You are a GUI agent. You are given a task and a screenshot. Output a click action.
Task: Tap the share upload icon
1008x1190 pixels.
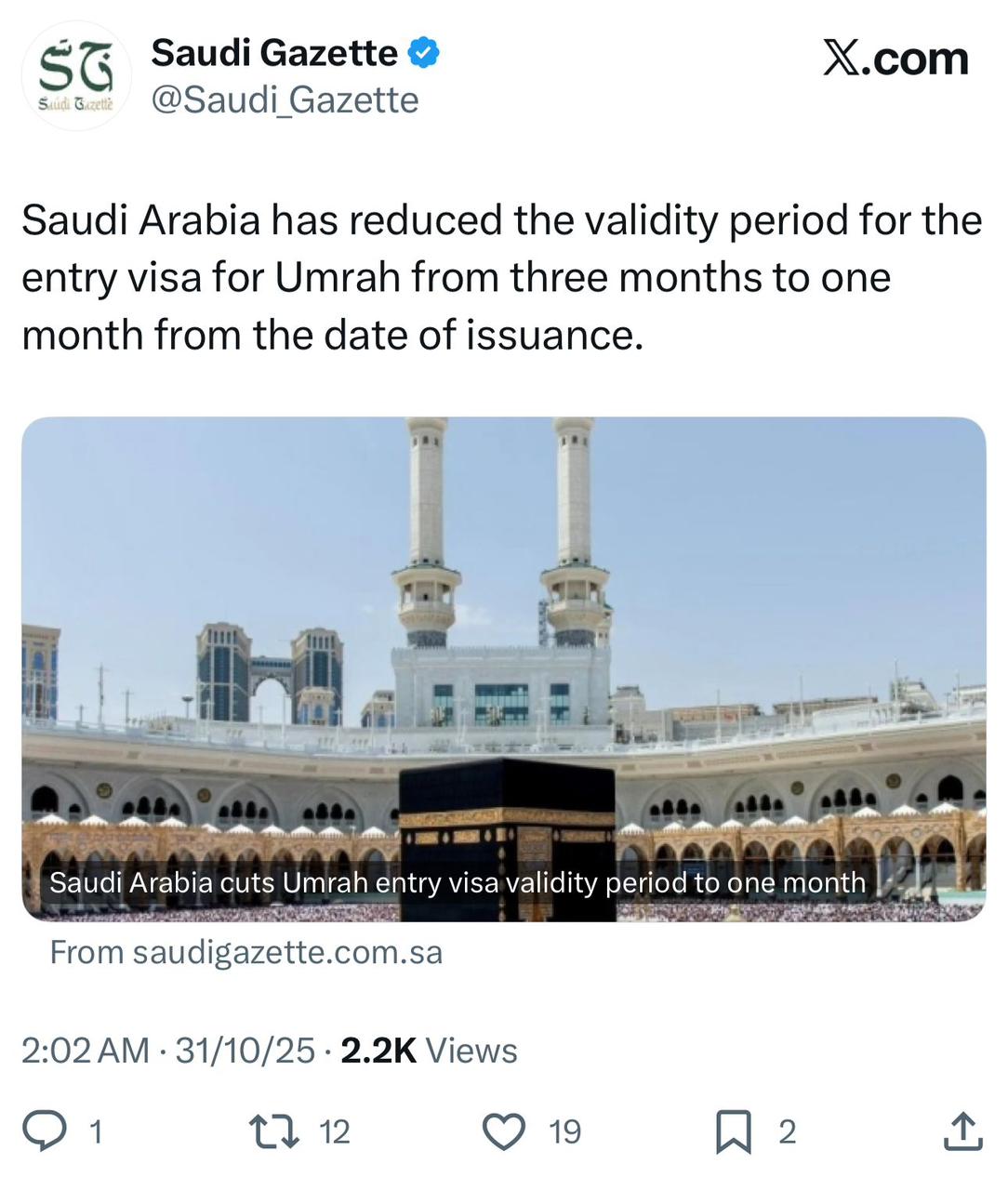pyautogui.click(x=962, y=1131)
